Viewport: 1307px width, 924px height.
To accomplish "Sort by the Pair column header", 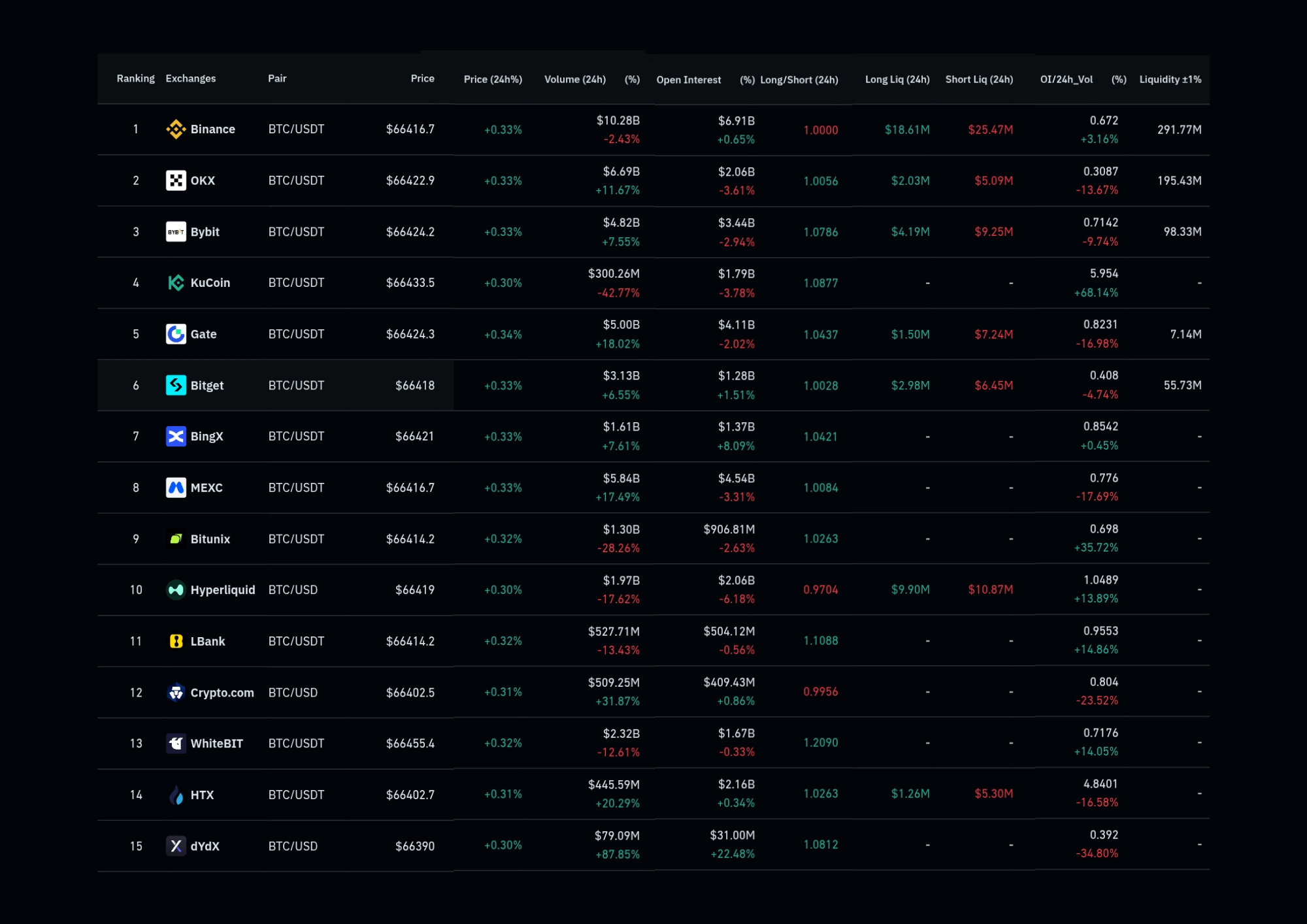I will (x=277, y=78).
